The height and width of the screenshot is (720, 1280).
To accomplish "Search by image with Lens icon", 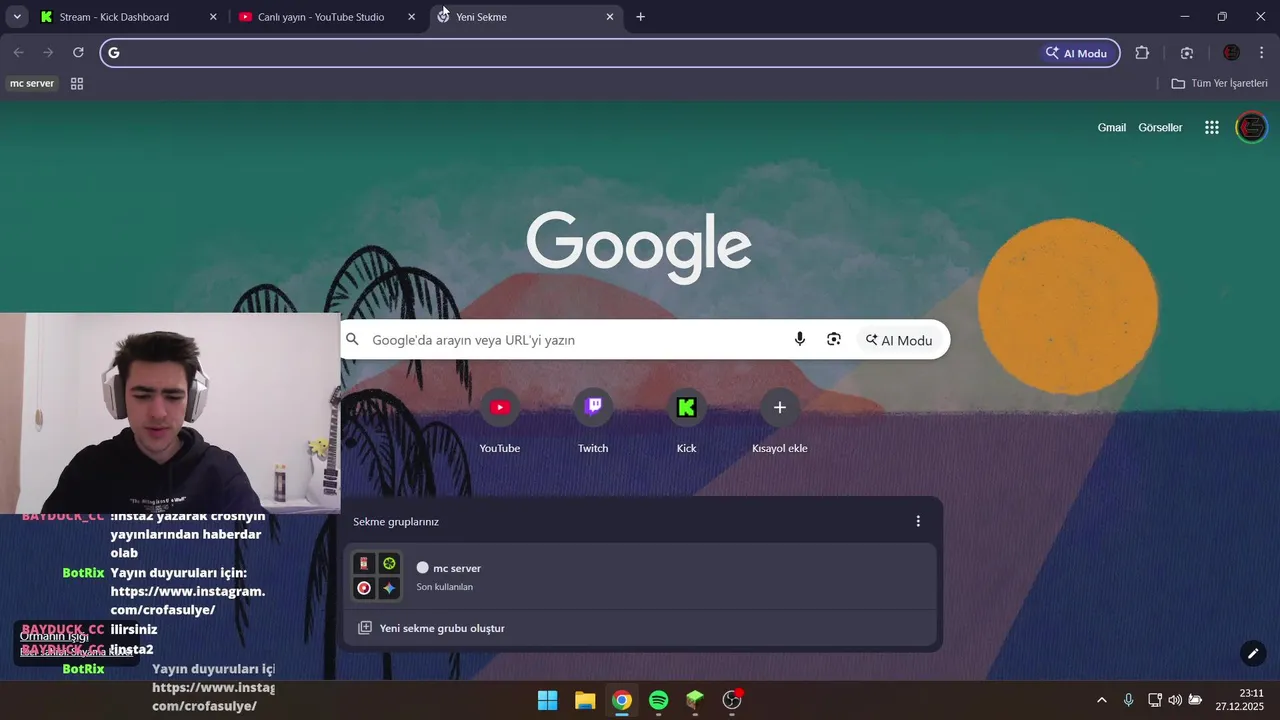I will [834, 340].
